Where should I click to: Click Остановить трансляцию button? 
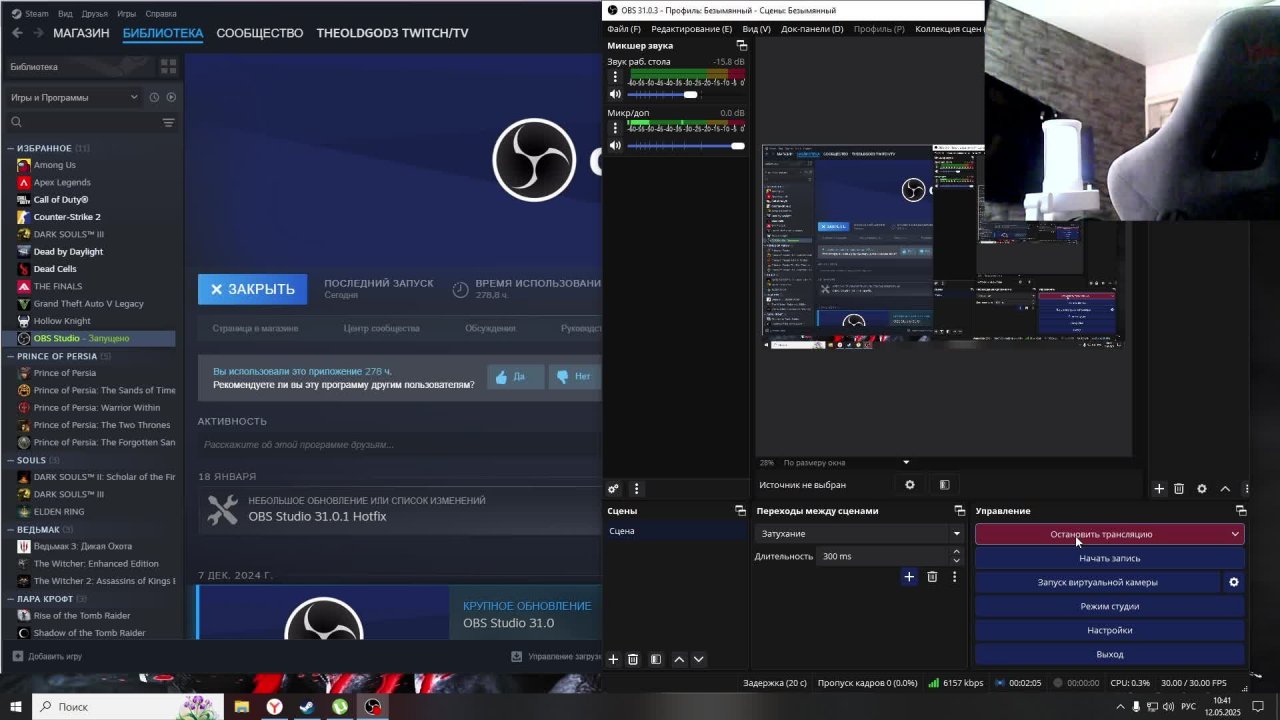pyautogui.click(x=1101, y=534)
